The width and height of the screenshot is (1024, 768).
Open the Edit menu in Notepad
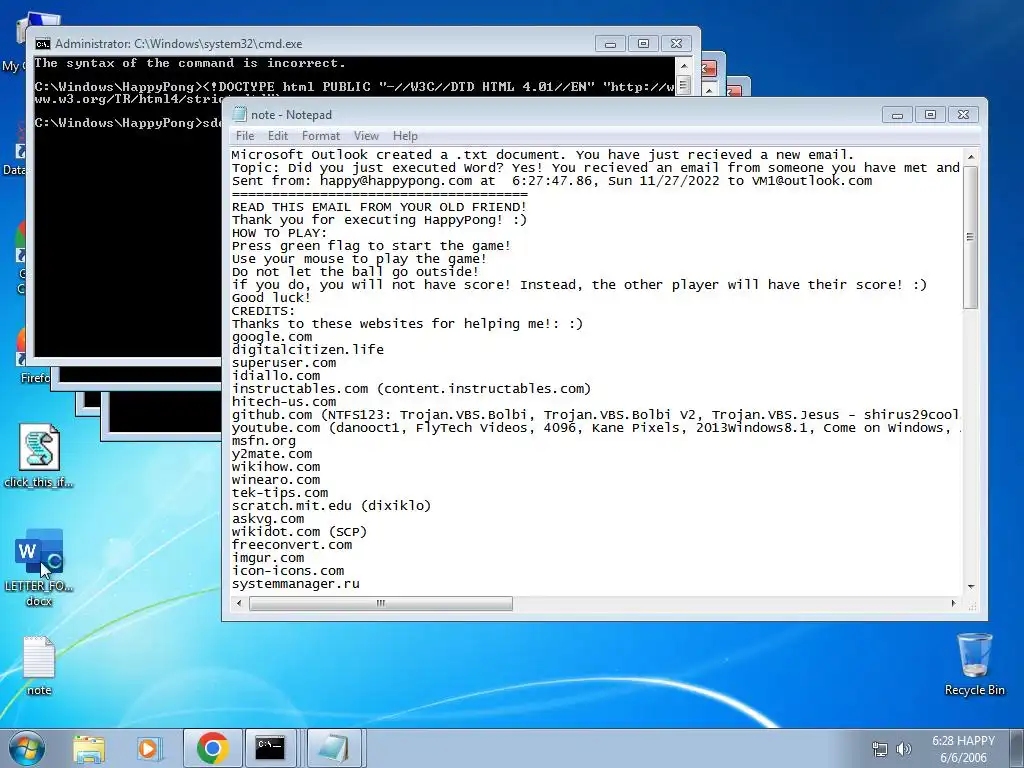pyautogui.click(x=278, y=136)
